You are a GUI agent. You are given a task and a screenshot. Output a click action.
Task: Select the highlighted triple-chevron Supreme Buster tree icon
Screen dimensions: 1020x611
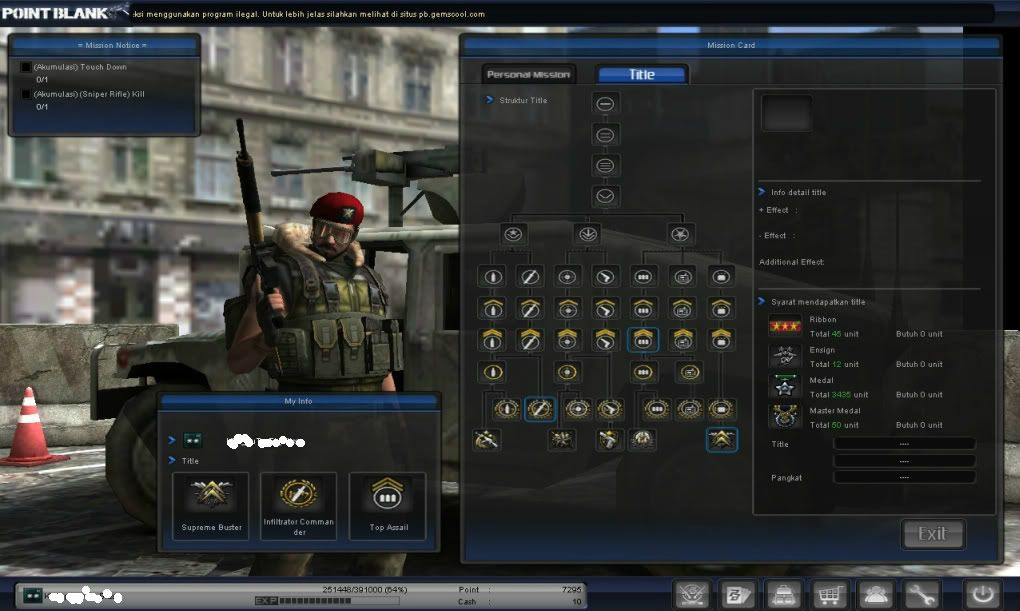(721, 440)
